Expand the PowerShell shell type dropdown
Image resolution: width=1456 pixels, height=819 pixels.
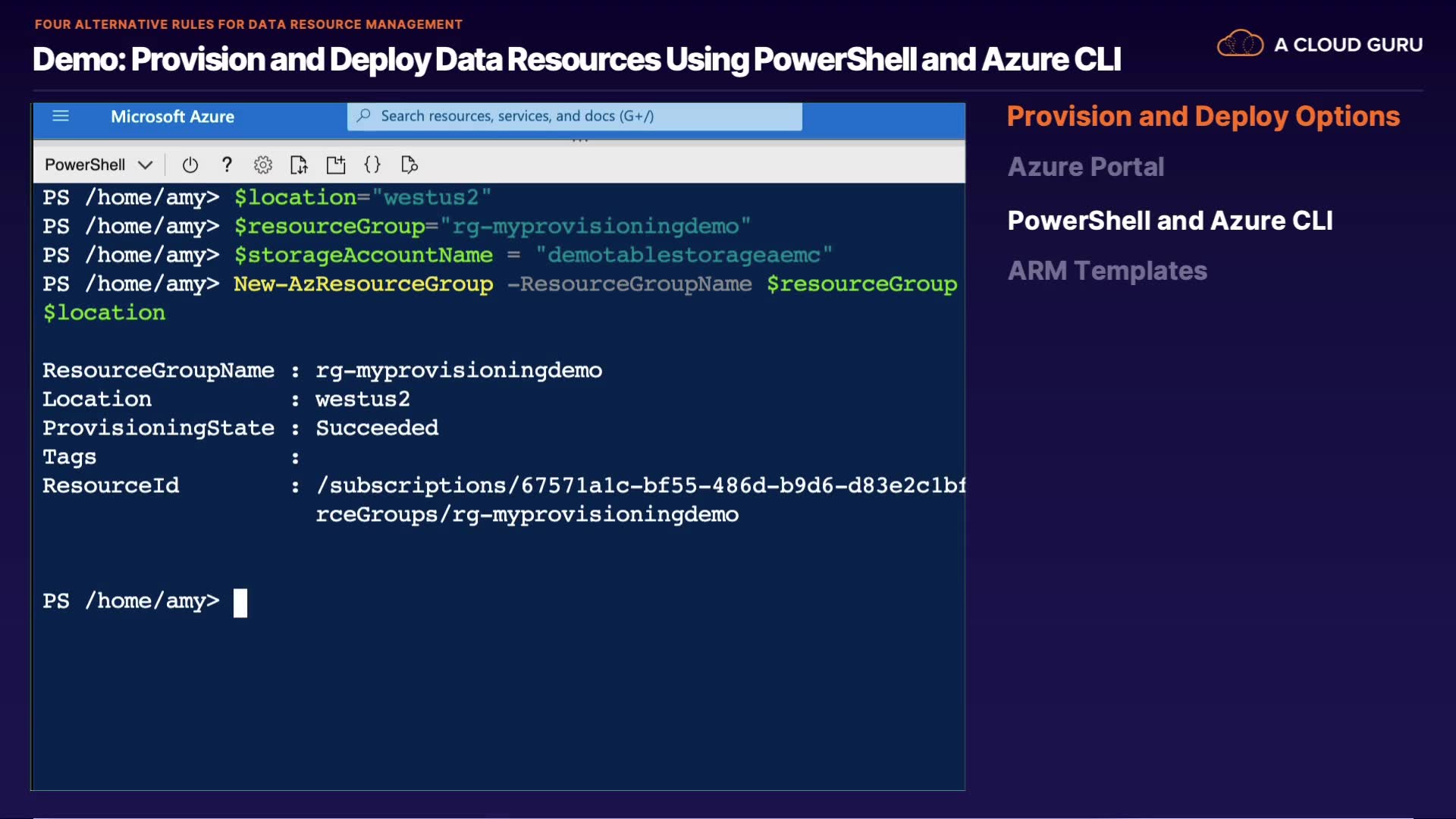tap(85, 165)
